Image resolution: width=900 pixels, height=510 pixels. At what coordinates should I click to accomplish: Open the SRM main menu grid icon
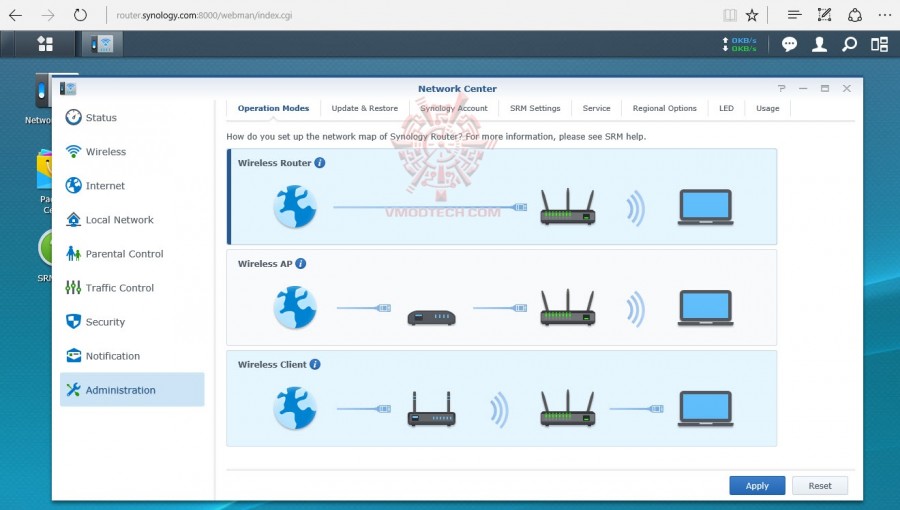[x=45, y=44]
